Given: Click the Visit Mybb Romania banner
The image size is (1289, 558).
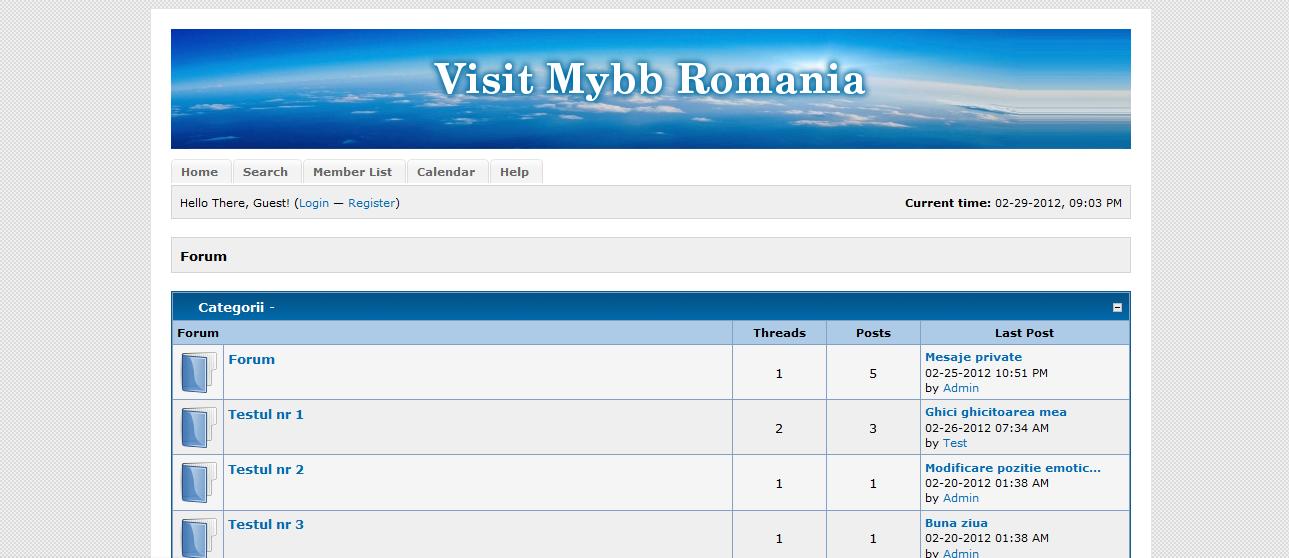Looking at the screenshot, I should click(x=650, y=89).
